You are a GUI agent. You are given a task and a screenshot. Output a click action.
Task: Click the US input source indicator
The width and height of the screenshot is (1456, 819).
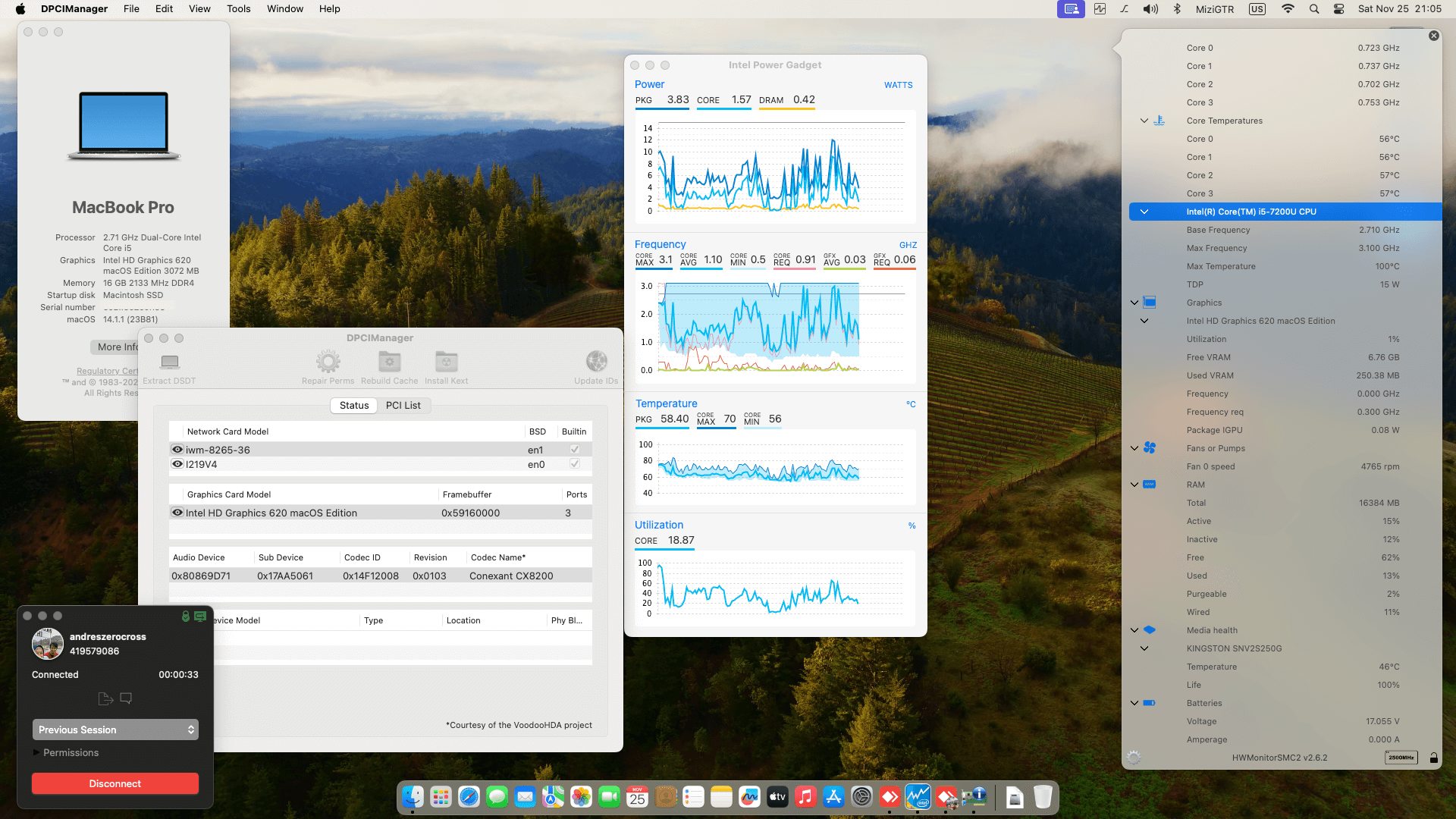tap(1257, 9)
